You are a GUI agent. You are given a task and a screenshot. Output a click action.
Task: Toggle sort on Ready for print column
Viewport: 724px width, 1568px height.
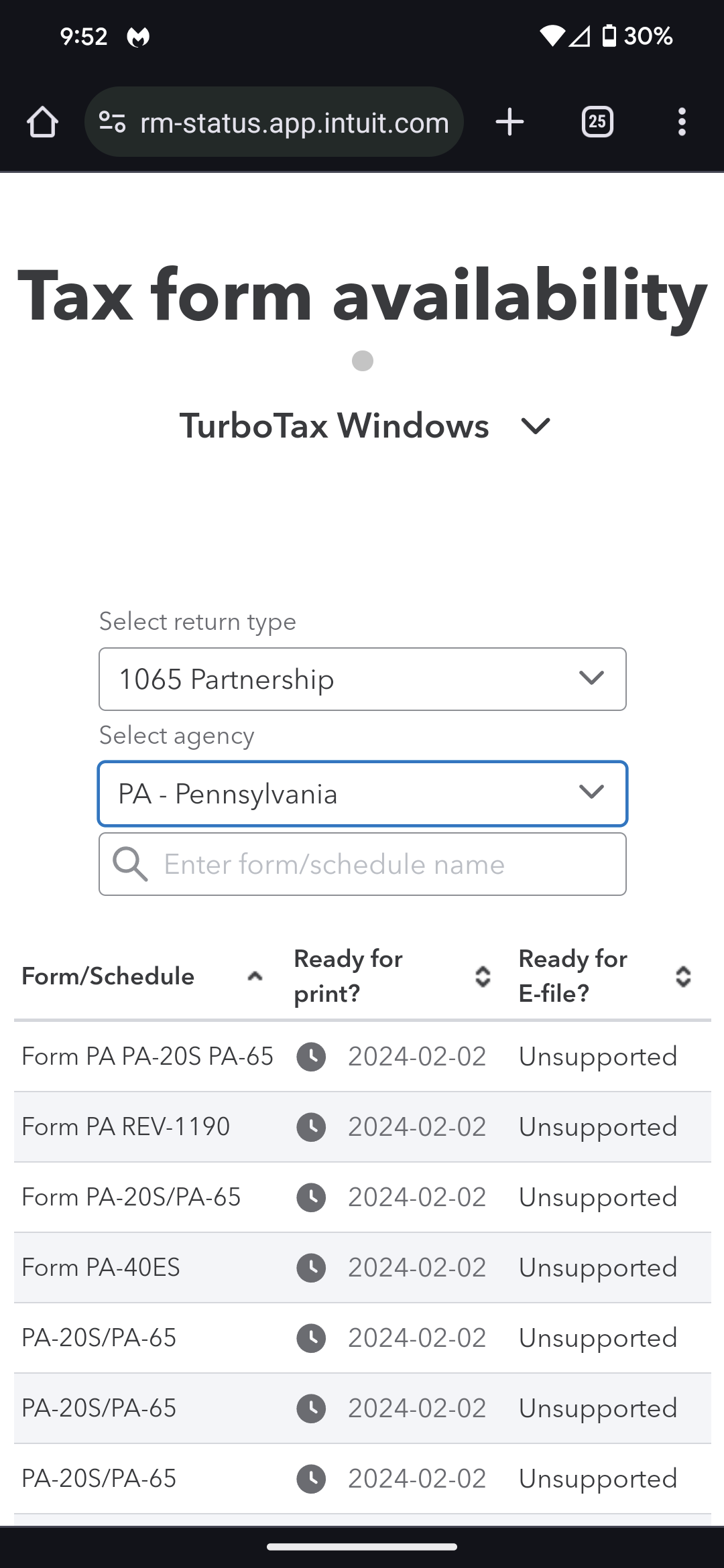coord(483,976)
